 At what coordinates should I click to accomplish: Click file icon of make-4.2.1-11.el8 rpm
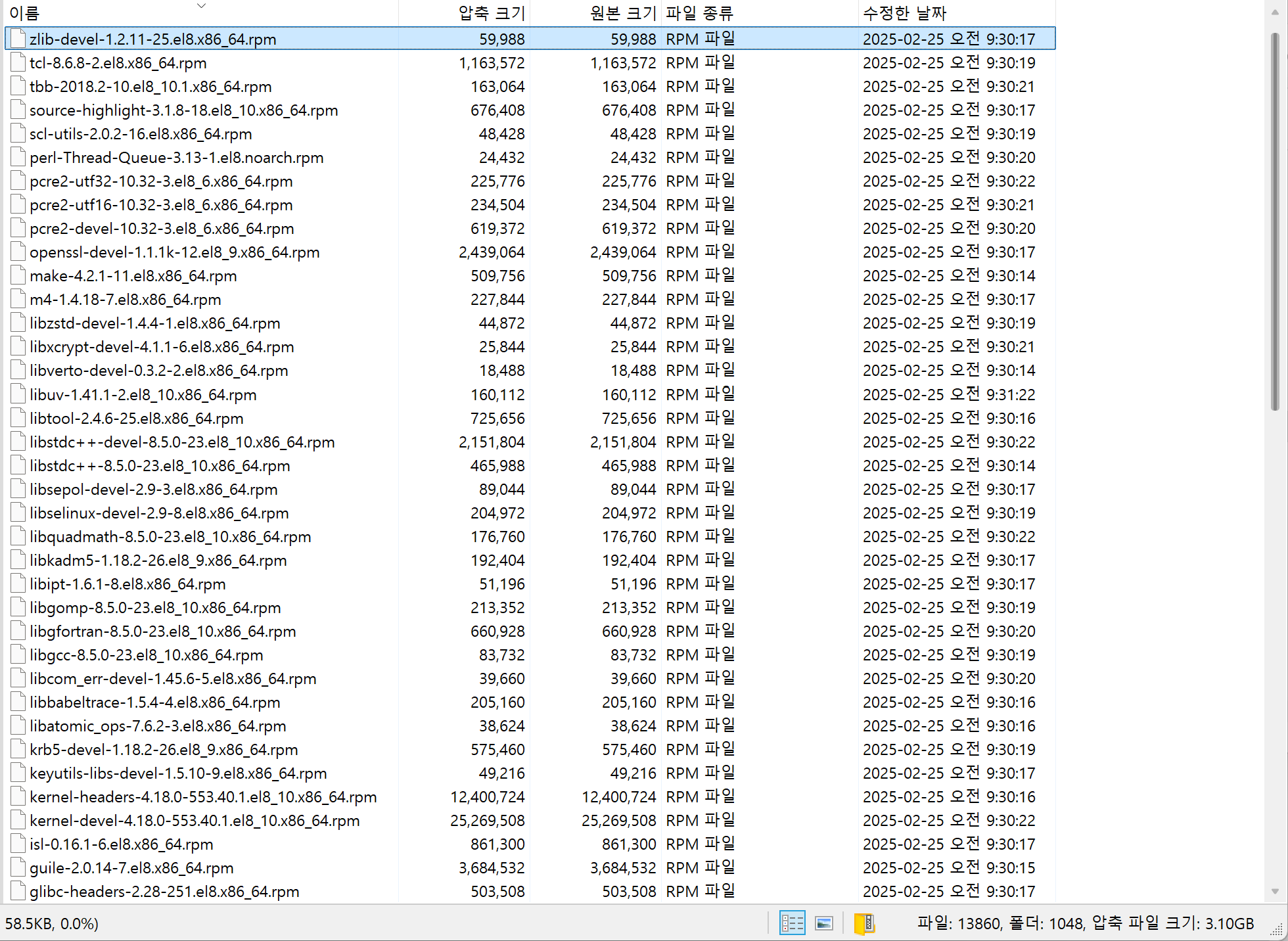pos(18,276)
